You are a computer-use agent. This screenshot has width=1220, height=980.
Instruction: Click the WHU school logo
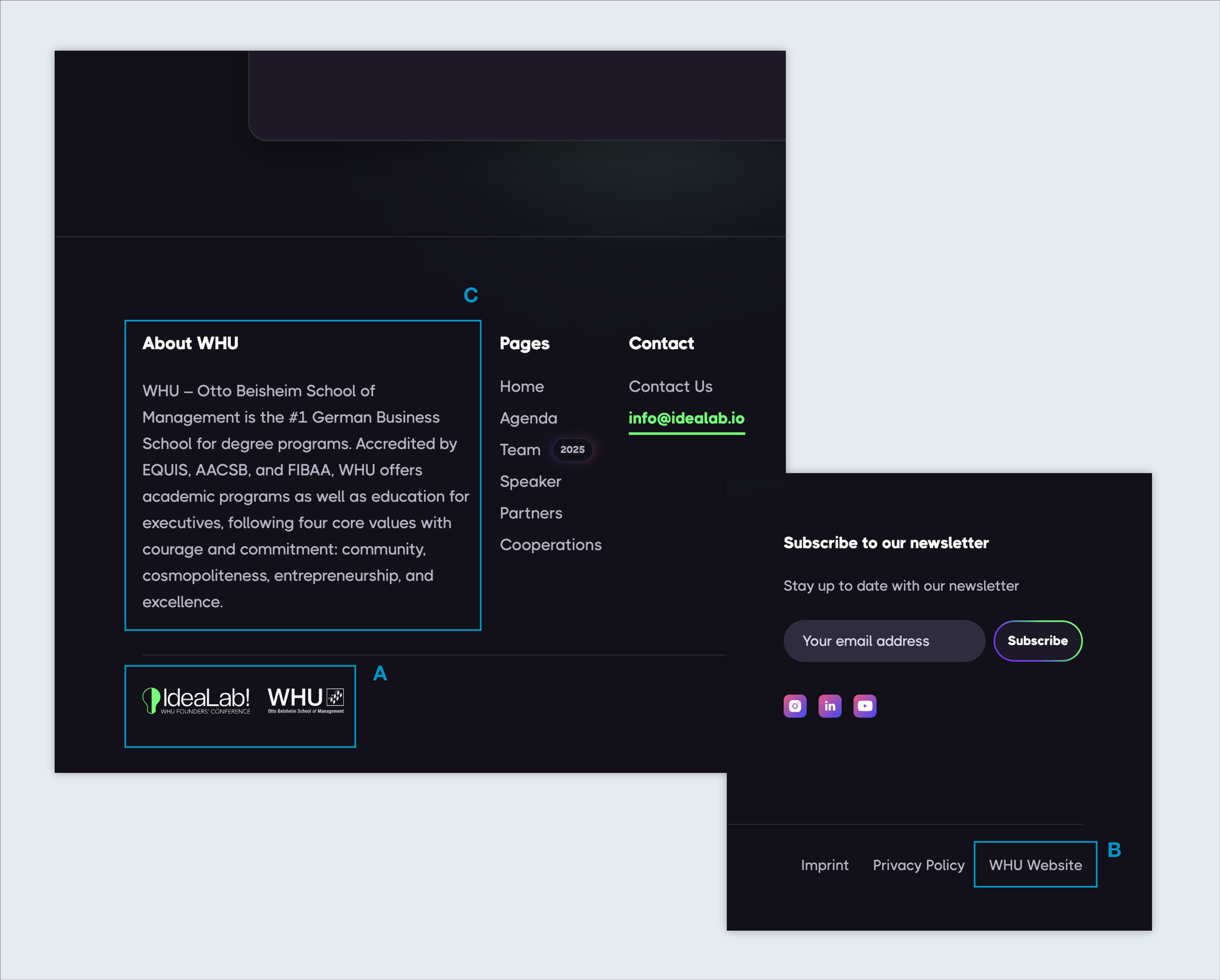tap(306, 700)
